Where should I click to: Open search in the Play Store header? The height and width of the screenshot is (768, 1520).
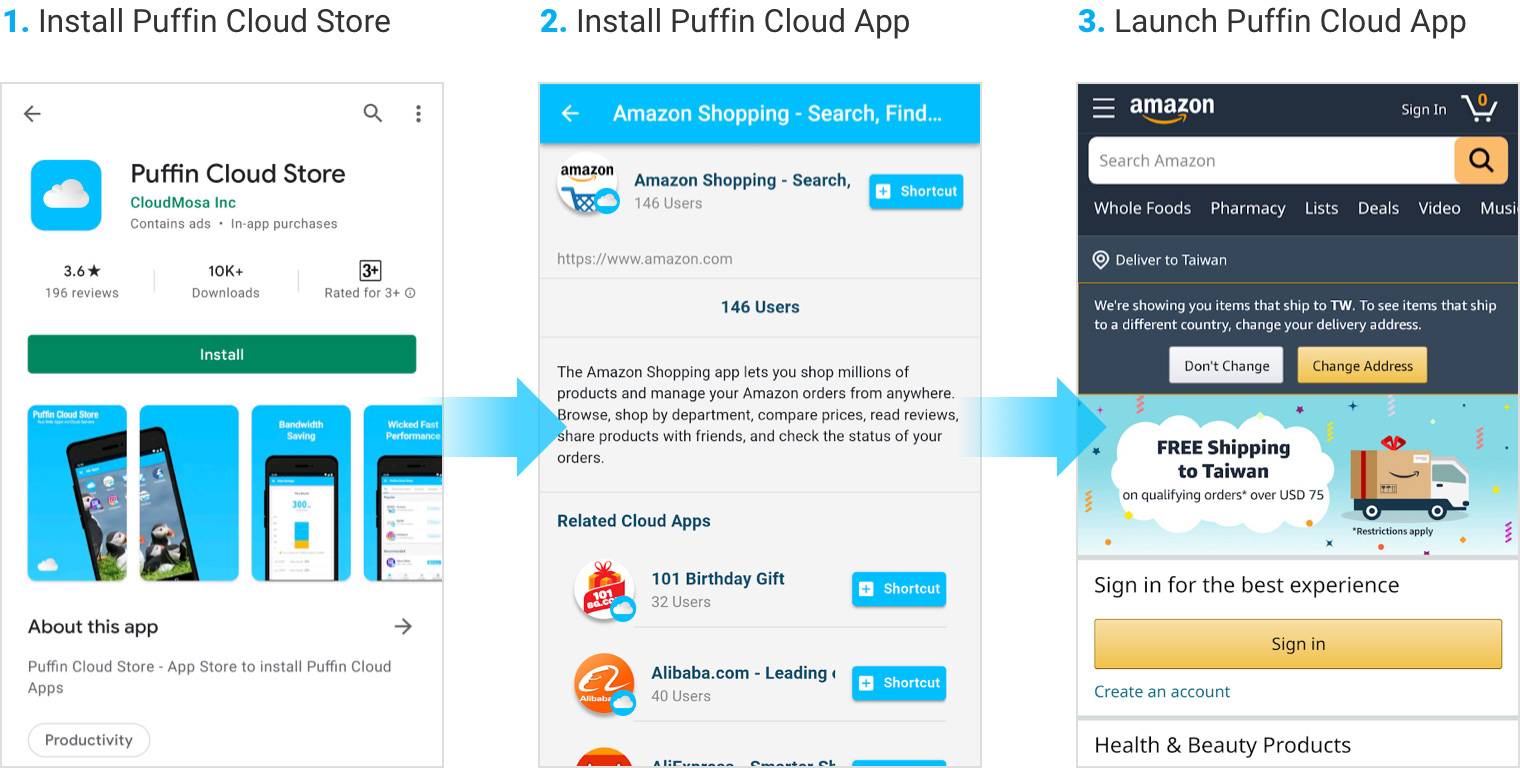tap(373, 114)
